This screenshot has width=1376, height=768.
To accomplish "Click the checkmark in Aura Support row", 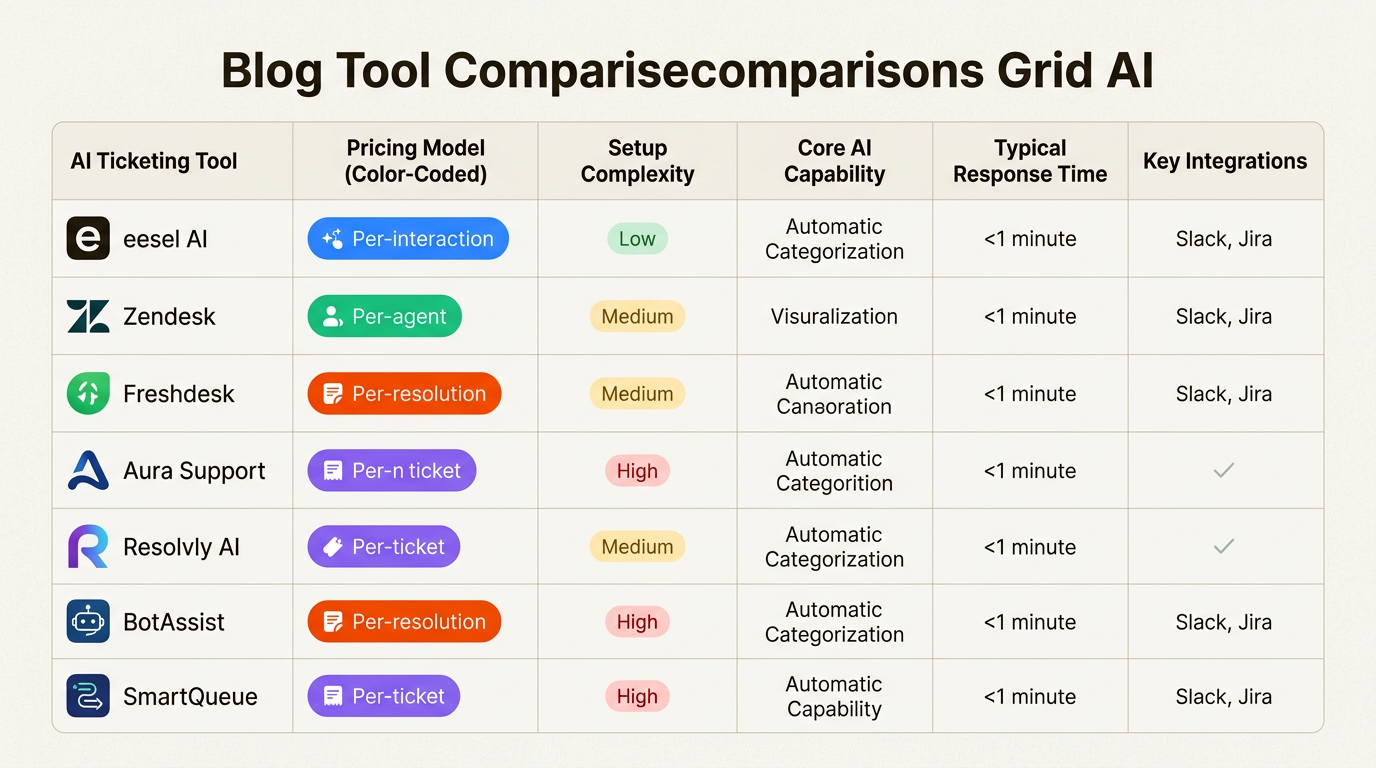I will click(1223, 471).
